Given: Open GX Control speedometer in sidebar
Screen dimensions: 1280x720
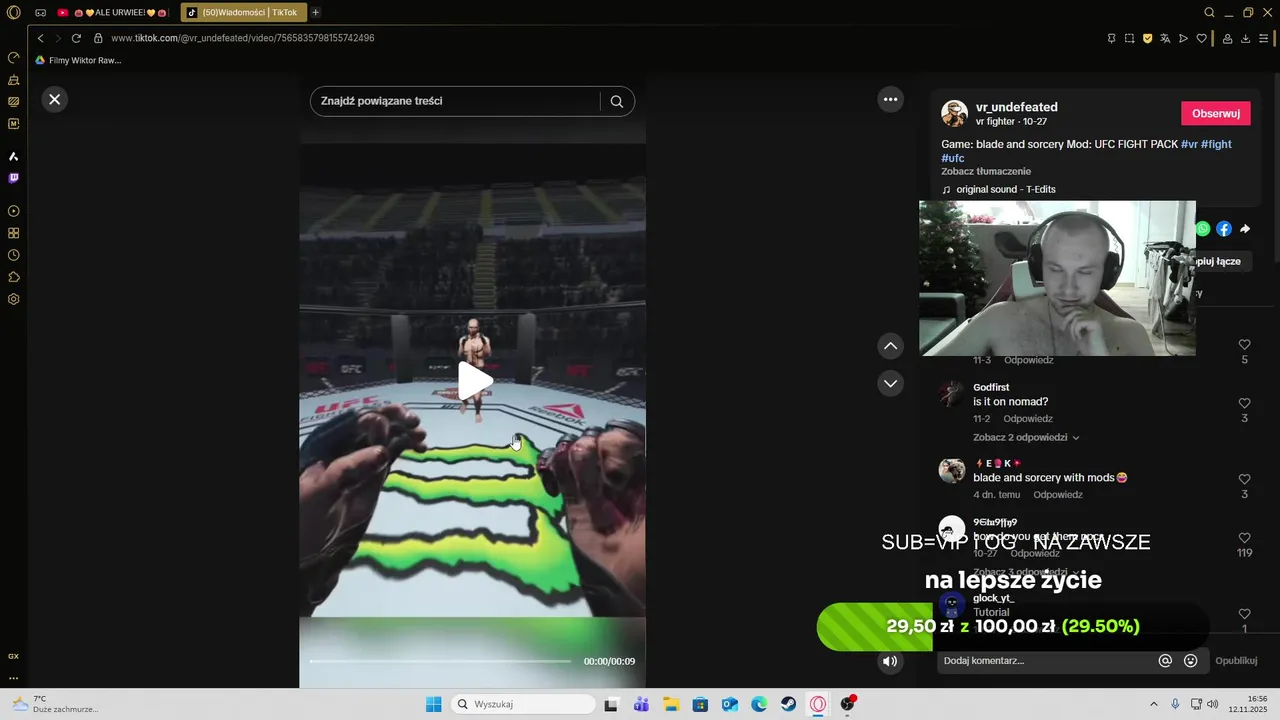Looking at the screenshot, I should 14,57.
